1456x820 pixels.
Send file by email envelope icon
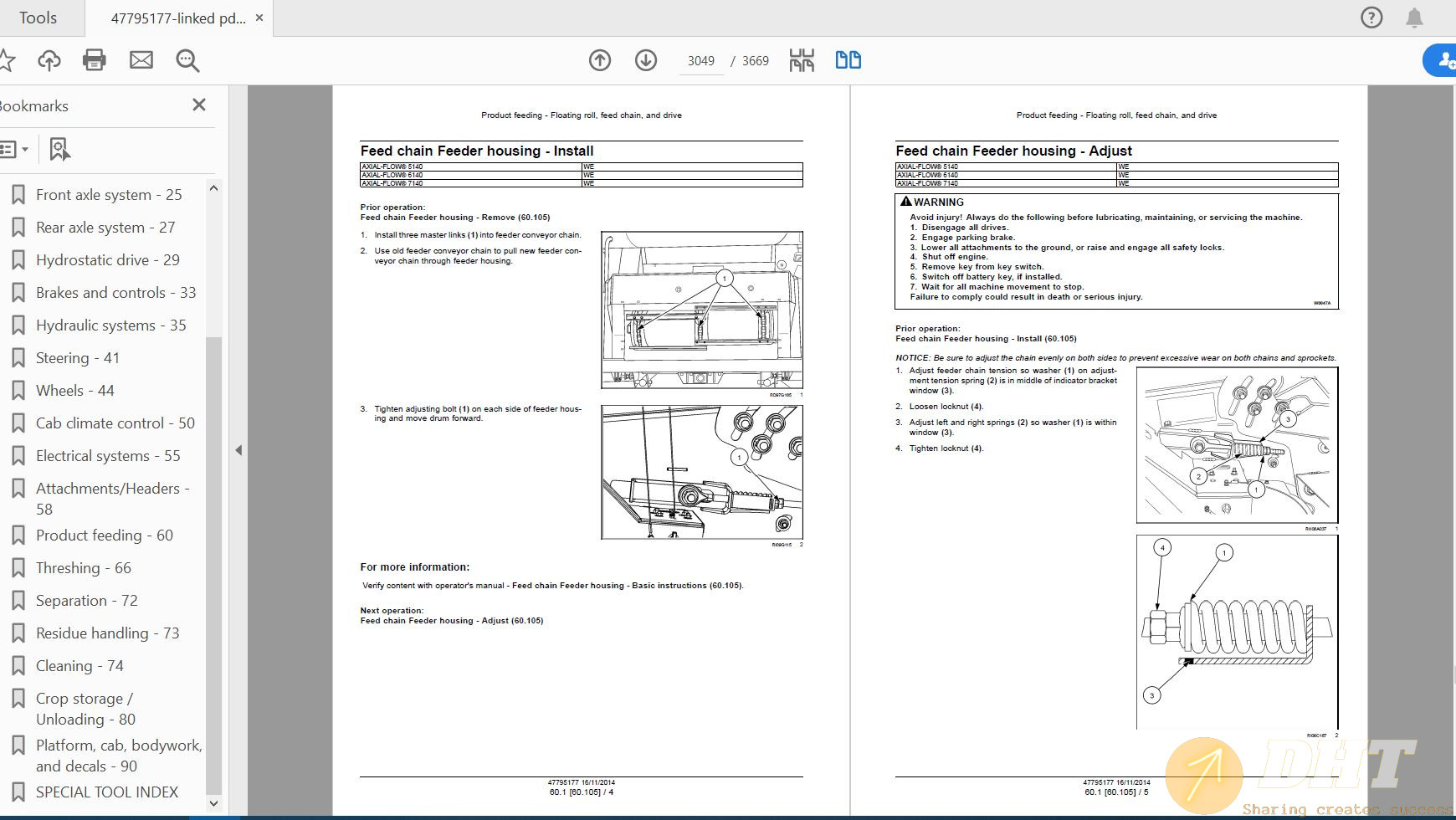pyautogui.click(x=141, y=60)
